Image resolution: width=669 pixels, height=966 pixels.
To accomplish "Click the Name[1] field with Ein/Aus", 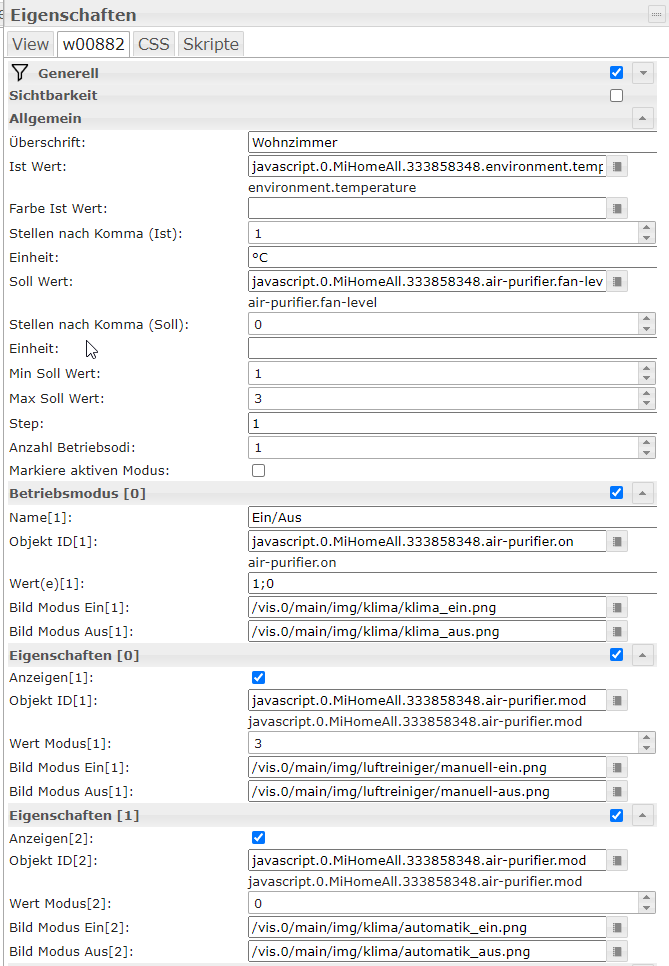I will click(453, 518).
